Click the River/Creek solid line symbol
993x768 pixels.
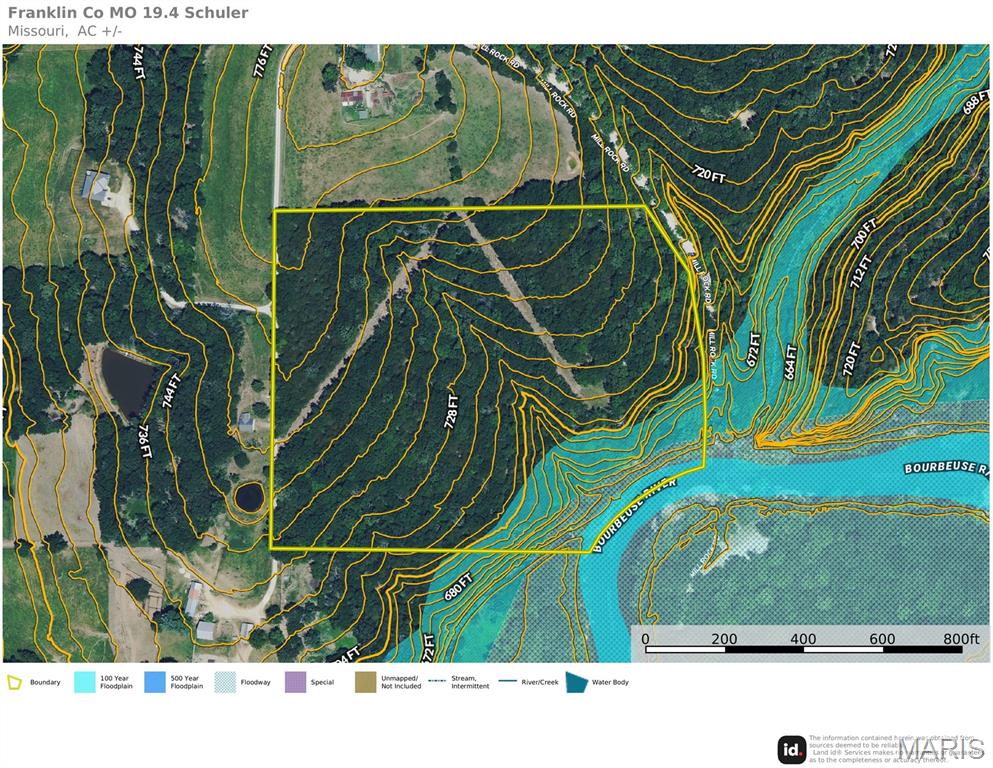508,682
